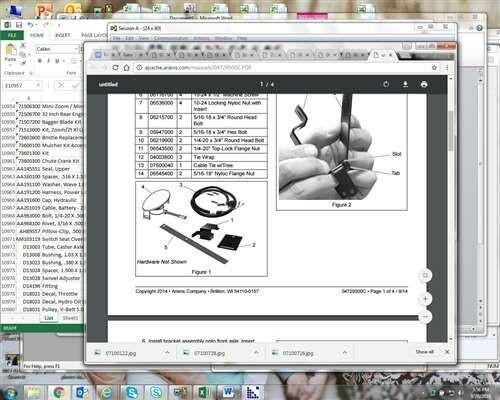Viewport: 500px width, 400px height.
Task: Download the PDF document
Action: [405, 84]
